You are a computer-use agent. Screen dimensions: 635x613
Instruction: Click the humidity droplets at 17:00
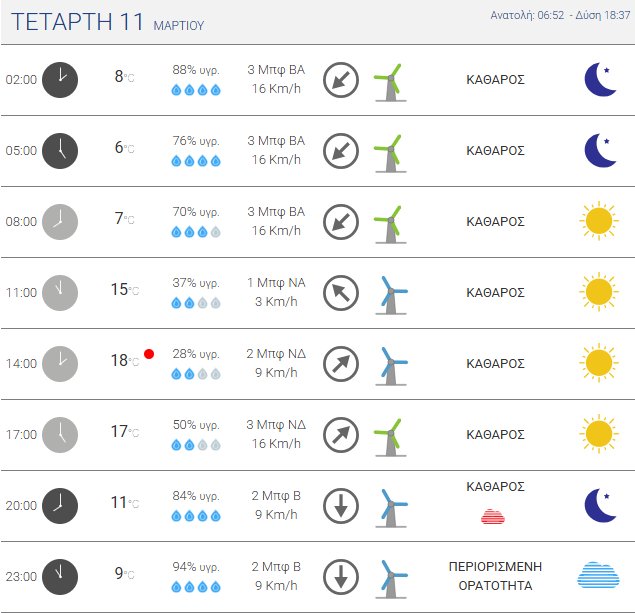(196, 445)
